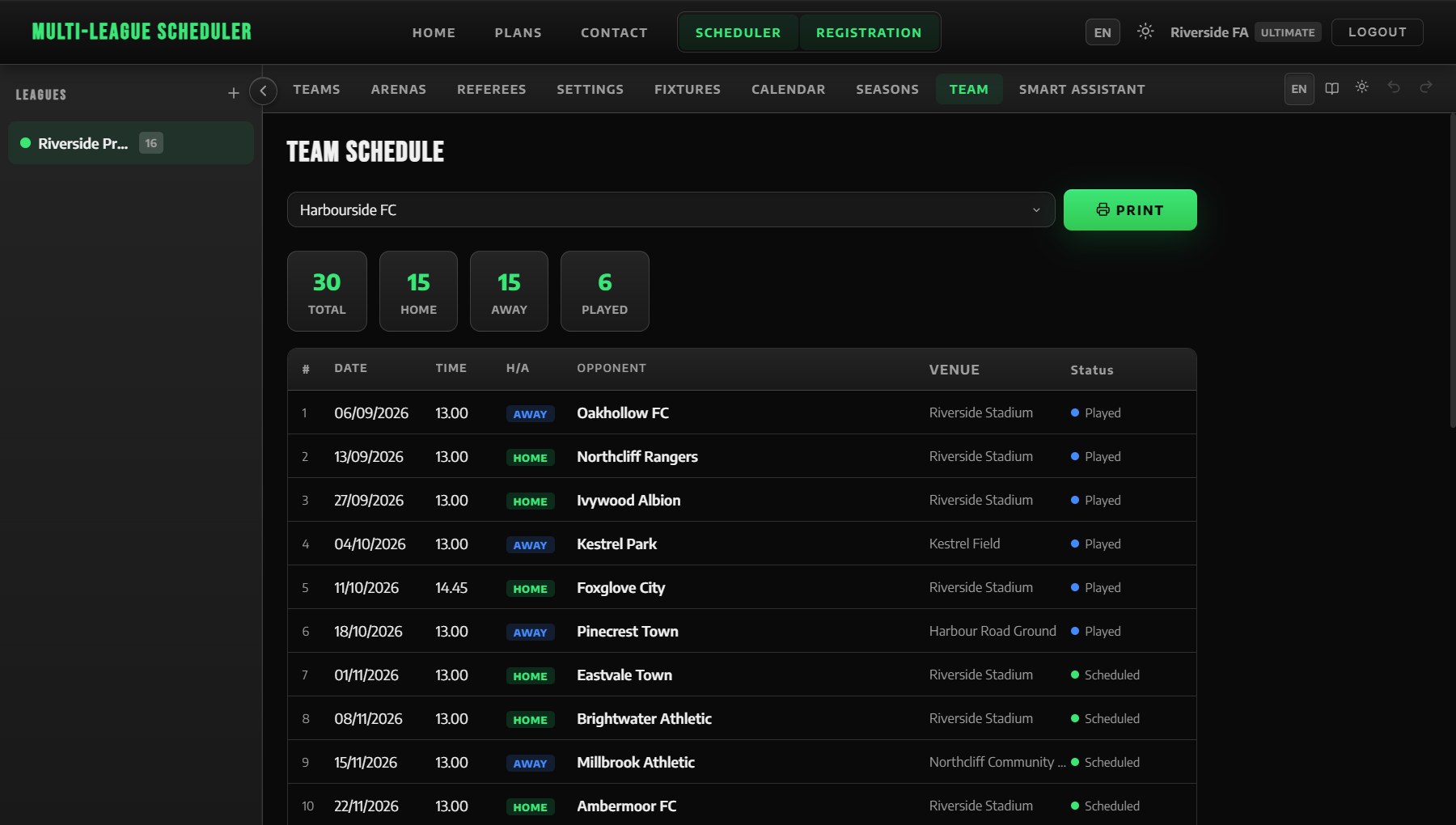The image size is (1456, 825).
Task: Click the page vertical scrollbar
Action: click(1452, 271)
